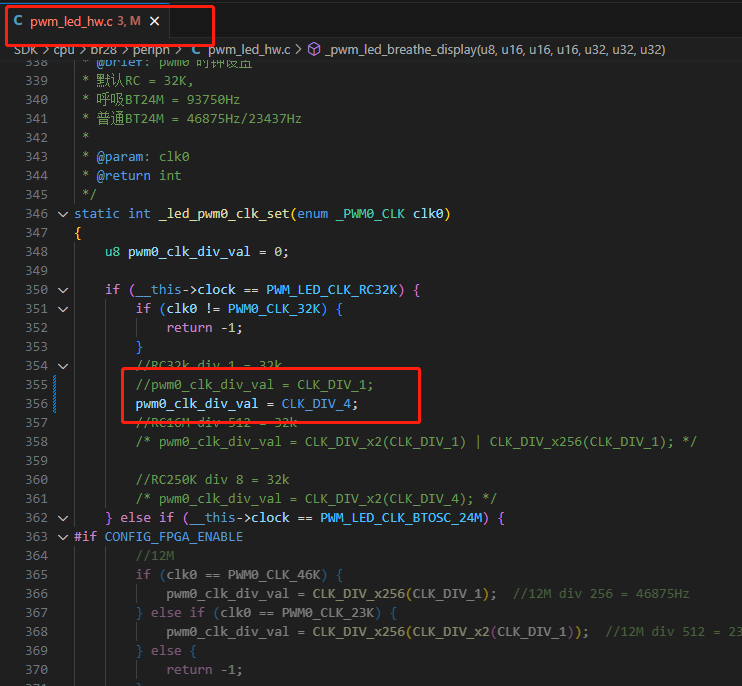Open the pwm_led_hw.c breadcrumb segment

tap(249, 50)
